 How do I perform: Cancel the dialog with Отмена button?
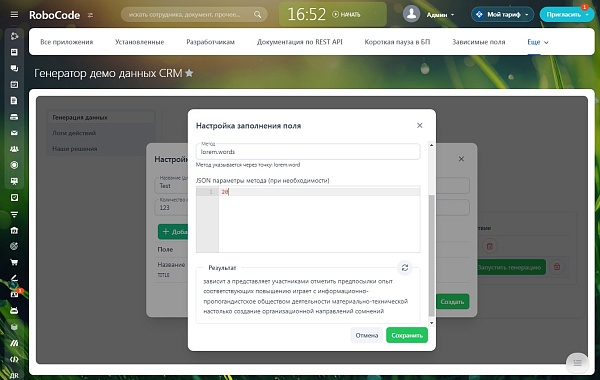point(367,335)
